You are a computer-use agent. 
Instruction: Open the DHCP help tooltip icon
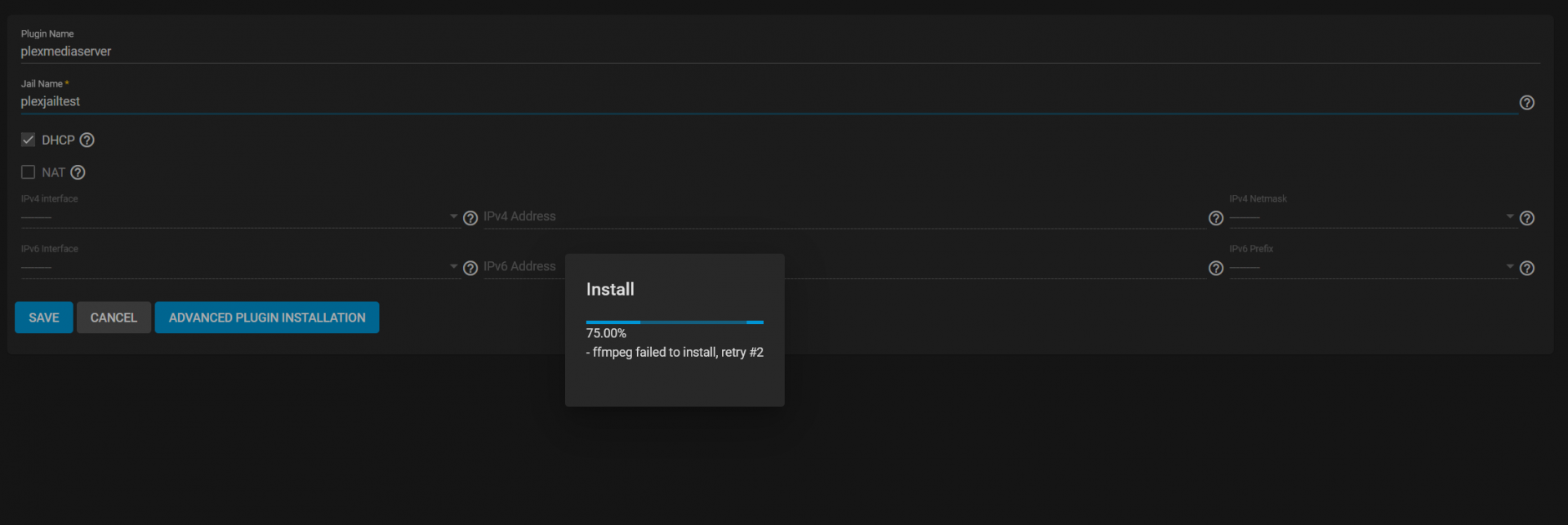click(87, 140)
